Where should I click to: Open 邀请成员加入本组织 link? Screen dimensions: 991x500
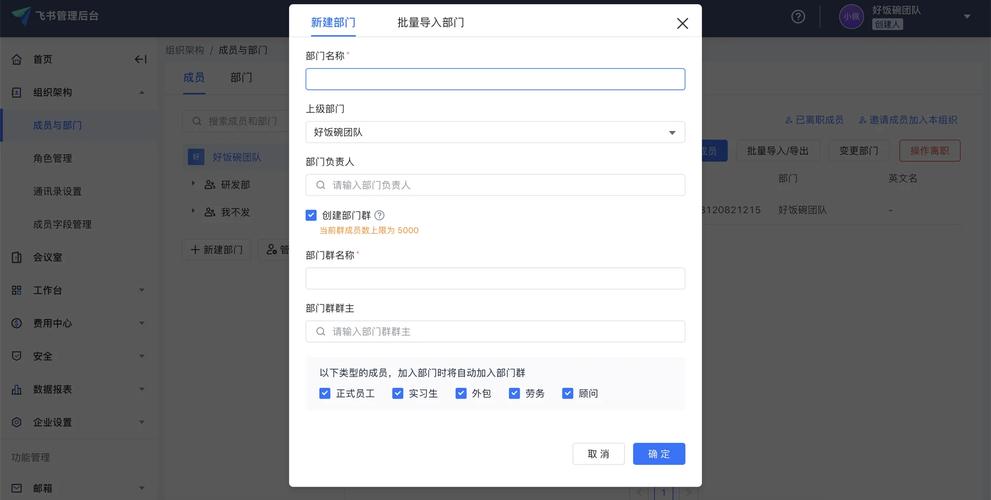coord(908,120)
